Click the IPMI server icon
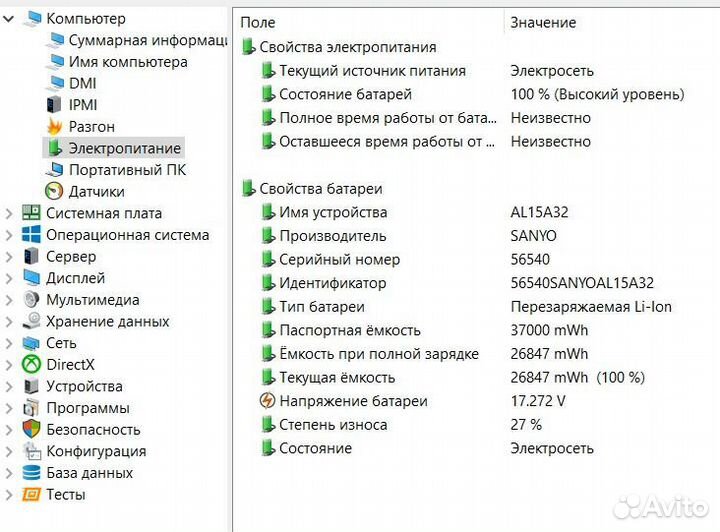The image size is (720, 532). click(x=54, y=105)
